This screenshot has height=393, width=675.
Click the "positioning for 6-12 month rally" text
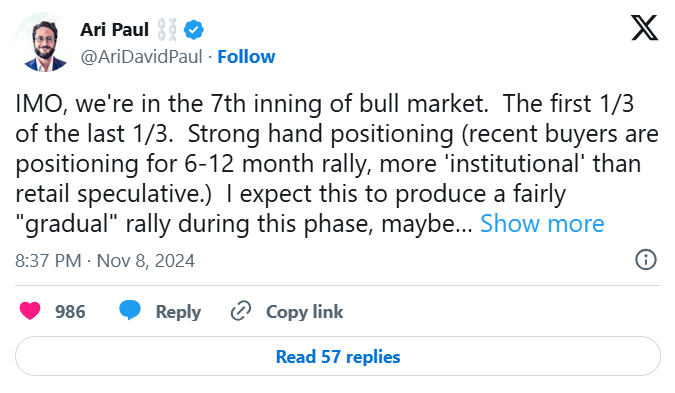coord(193,164)
